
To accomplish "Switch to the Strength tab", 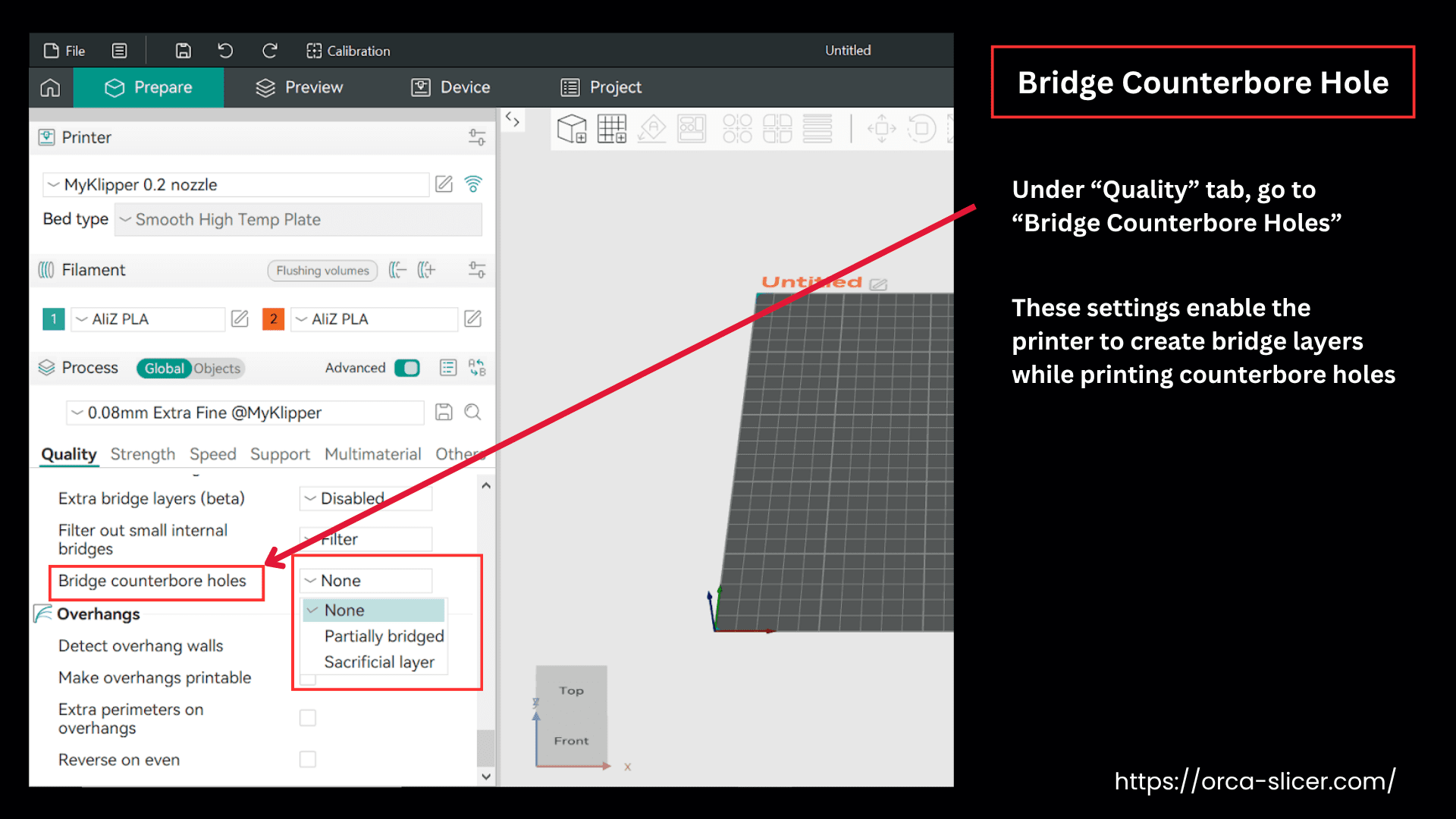I will pos(143,454).
